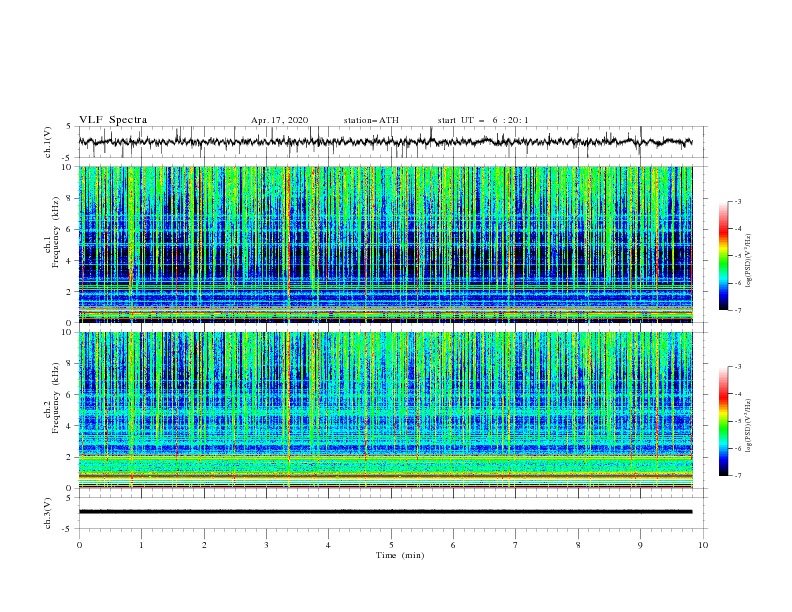Click the "1" tick on time axis
The width and height of the screenshot is (792, 612).
(141, 545)
